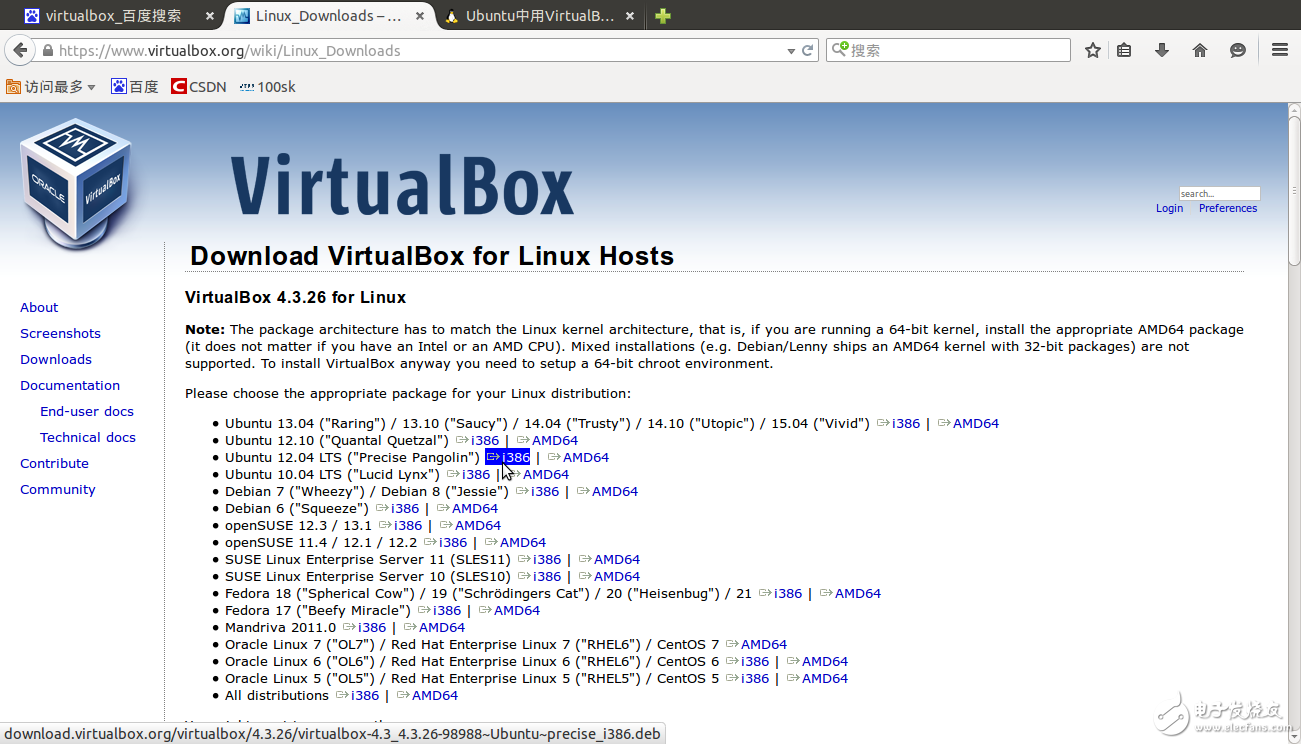Screen dimensions: 1301x744
Task: Open the Firefox hamburger menu
Action: point(1280,50)
